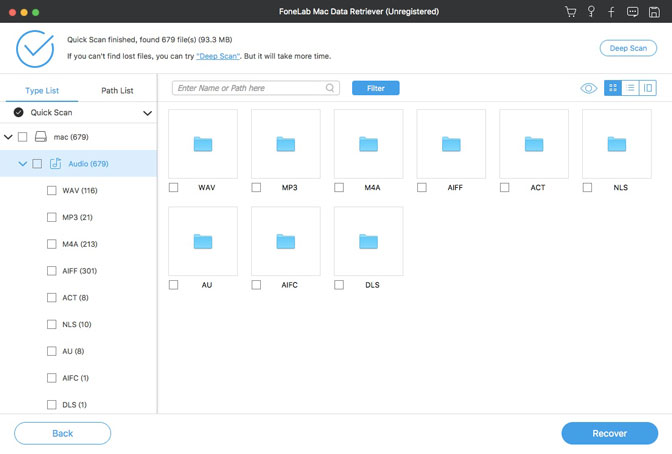Click the save scan floppy icon
Screen dimensions: 672x454
tap(654, 12)
